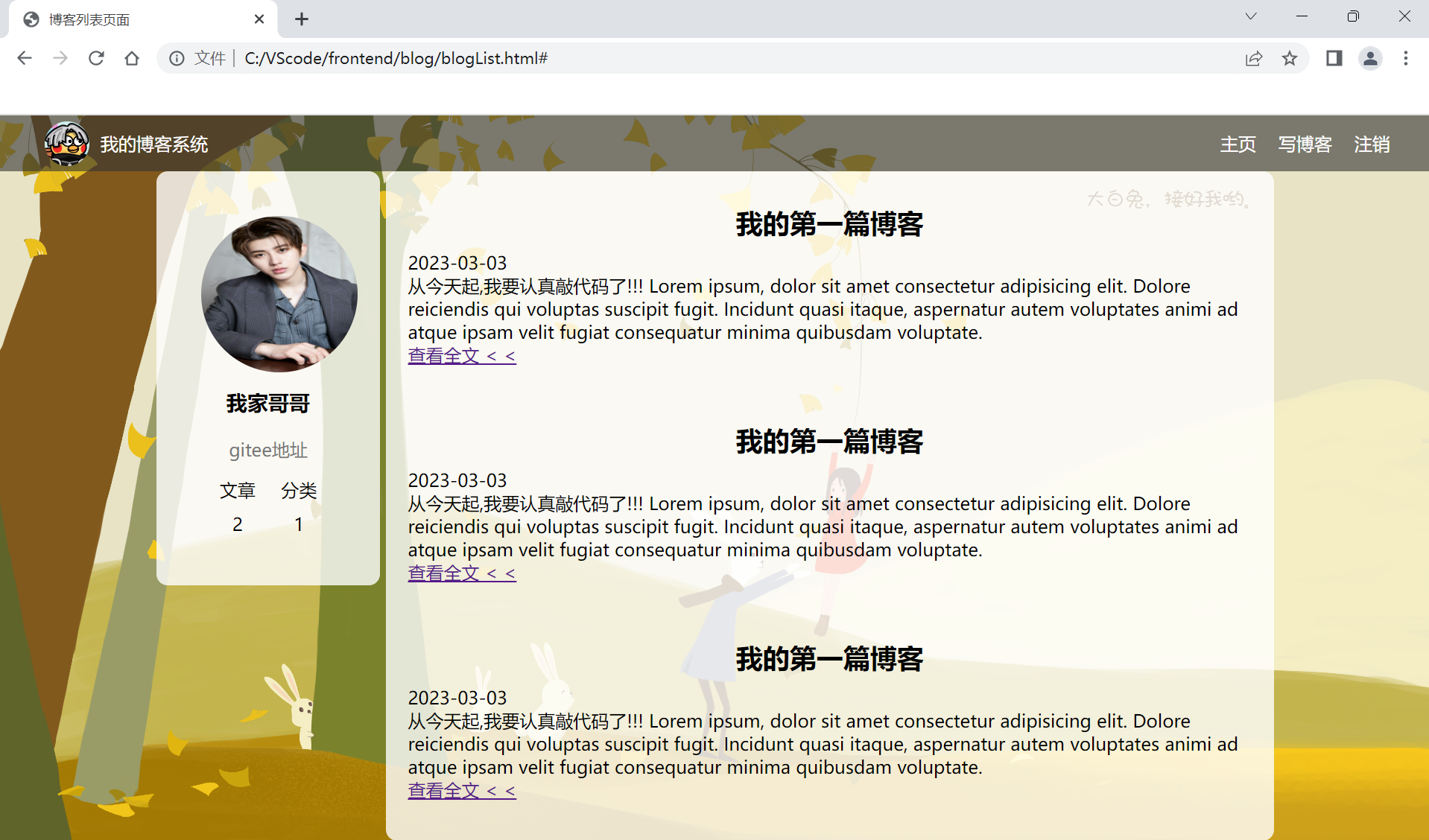Click the username 我家哥哥
Screen dimensions: 1429x840
coord(268,404)
